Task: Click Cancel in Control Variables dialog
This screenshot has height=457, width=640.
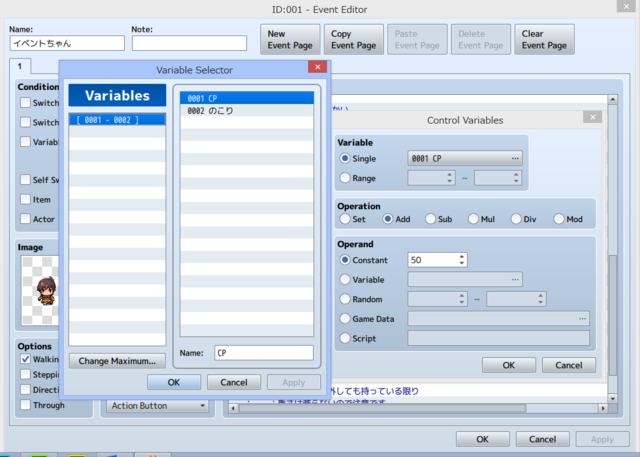Action: click(x=569, y=365)
